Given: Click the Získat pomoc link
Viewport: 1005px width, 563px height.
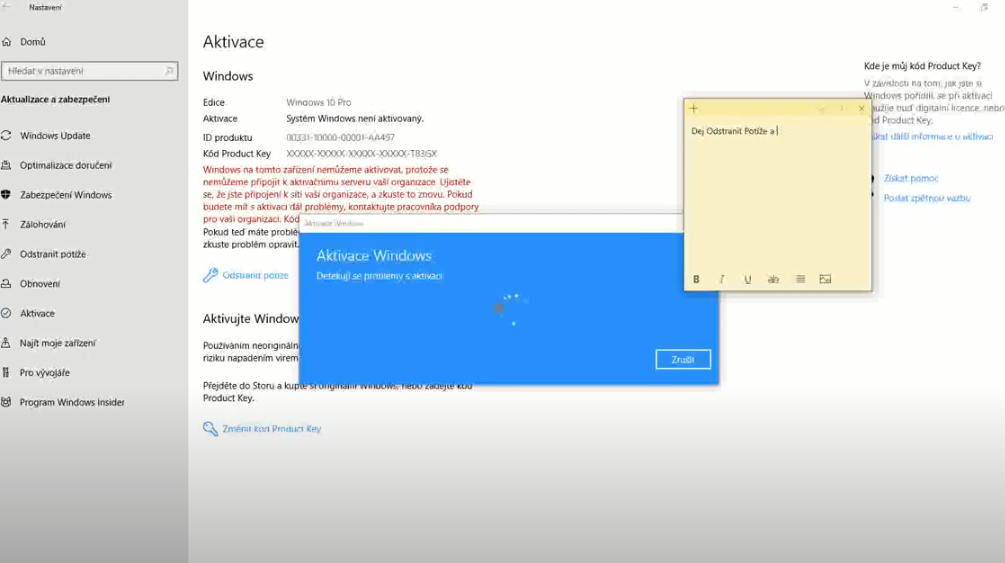Looking at the screenshot, I should click(x=911, y=178).
